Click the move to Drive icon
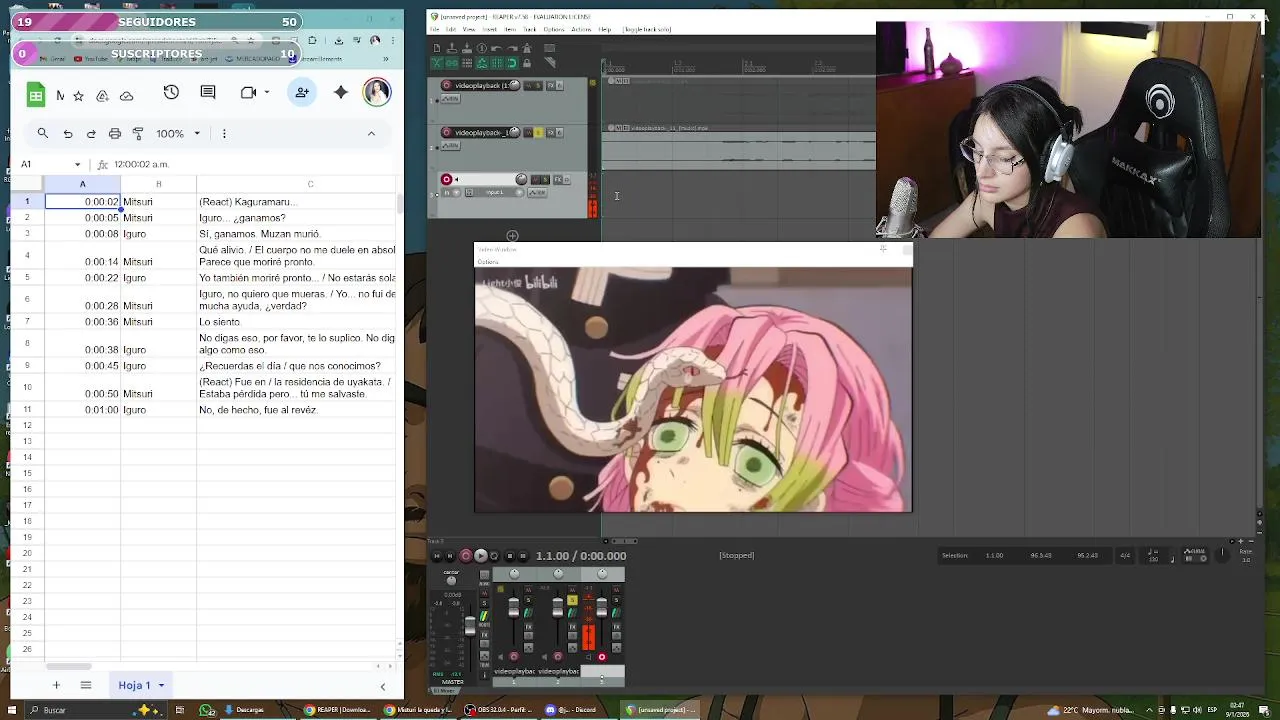 click(102, 96)
